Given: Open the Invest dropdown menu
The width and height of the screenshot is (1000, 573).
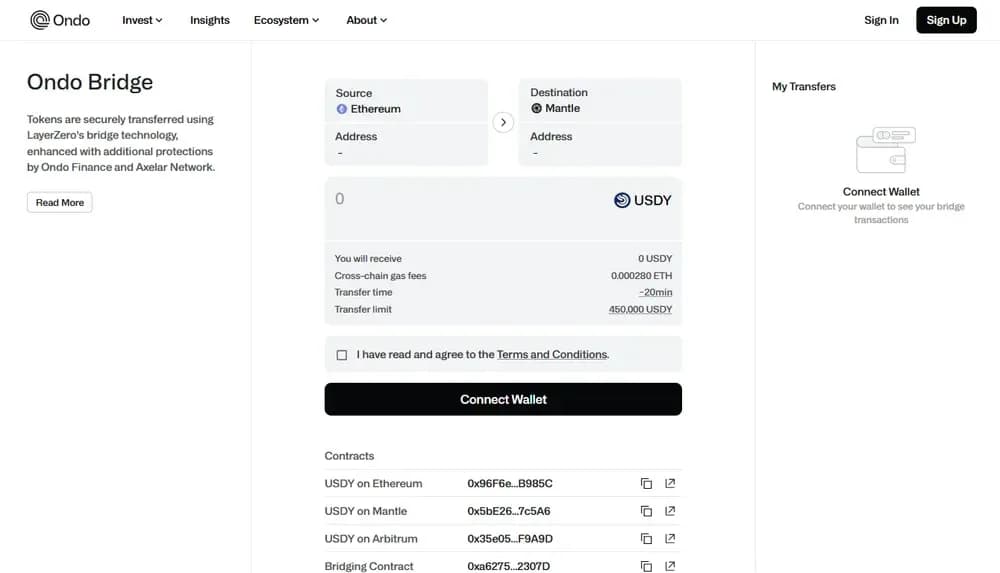Looking at the screenshot, I should click(x=142, y=20).
